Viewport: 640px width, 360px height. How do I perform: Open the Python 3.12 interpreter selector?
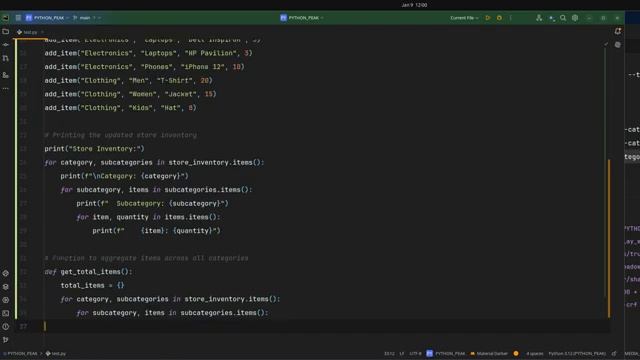pyautogui.click(x=577, y=354)
